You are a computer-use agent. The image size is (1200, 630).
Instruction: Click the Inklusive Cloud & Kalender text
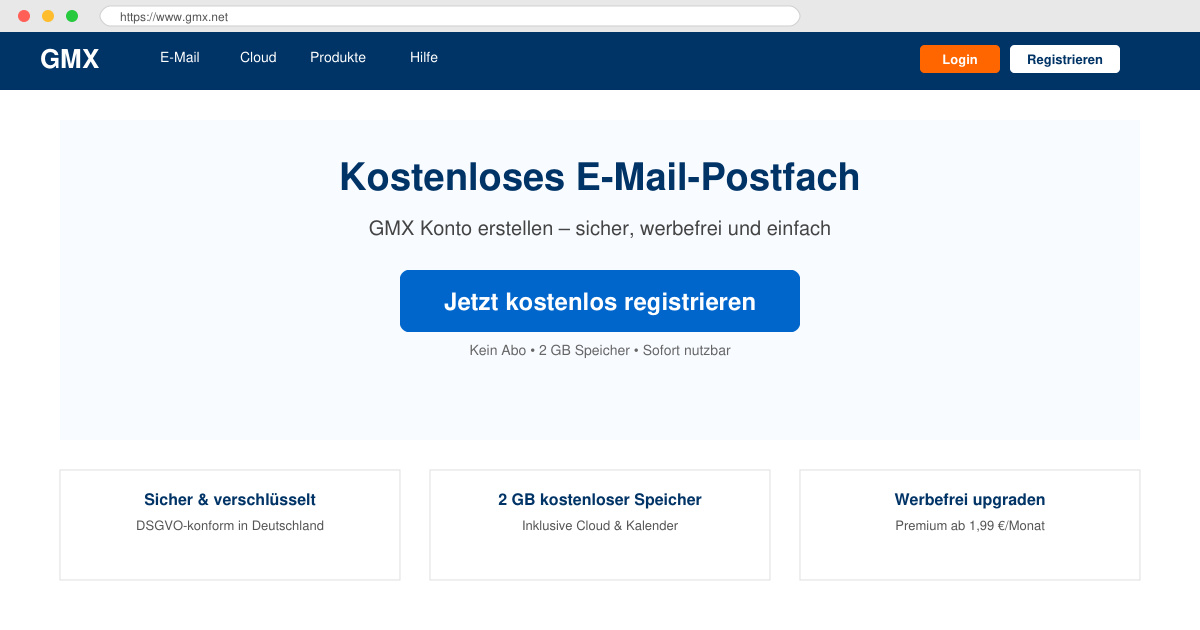click(x=600, y=526)
